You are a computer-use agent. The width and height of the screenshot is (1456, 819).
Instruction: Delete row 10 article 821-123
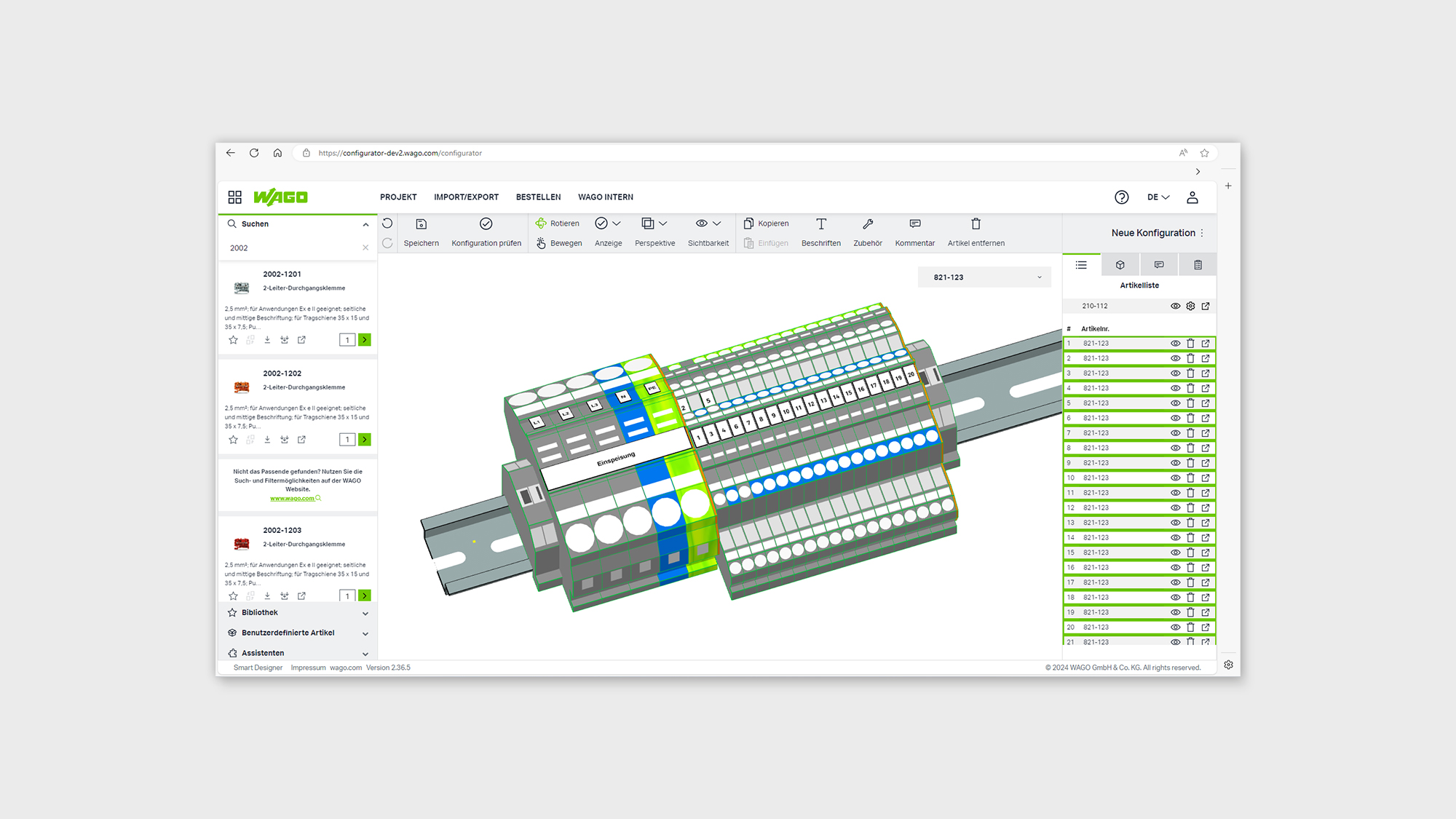1191,478
